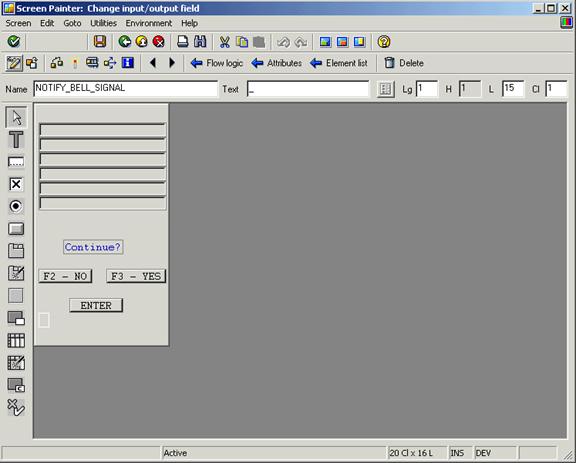The width and height of the screenshot is (576, 463).
Task: Select the Radio button element tool
Action: pyautogui.click(x=16, y=206)
